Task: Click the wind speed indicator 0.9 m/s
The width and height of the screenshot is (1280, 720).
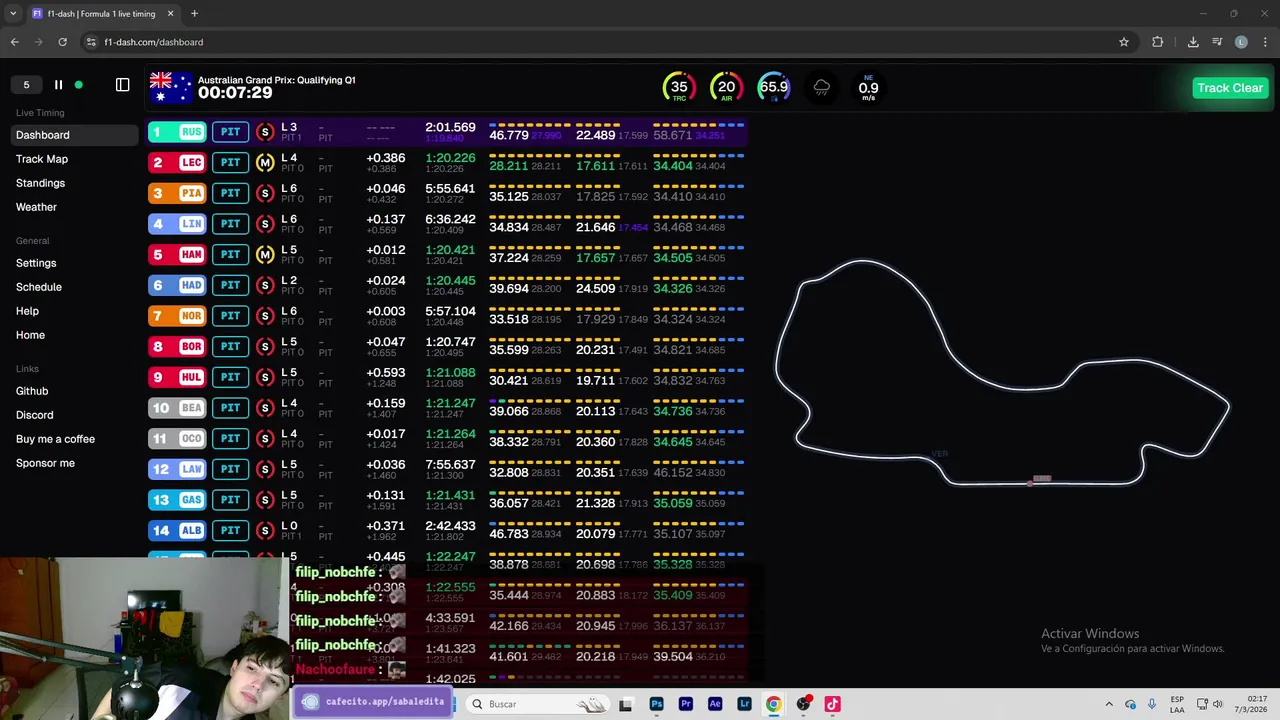Action: (x=868, y=88)
